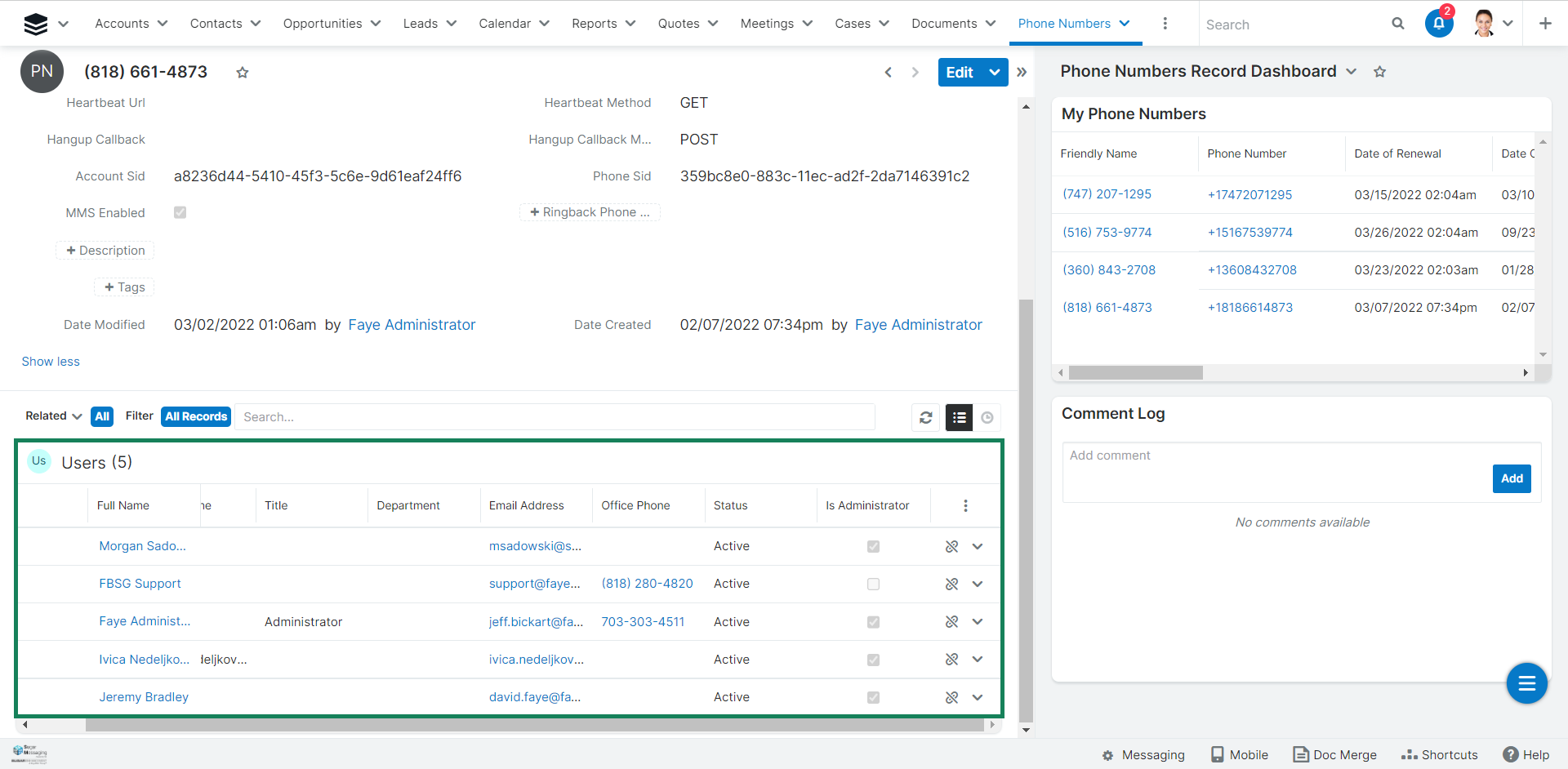Toggle the MMS Enabled checkbox
The width and height of the screenshot is (1568, 769).
(x=180, y=213)
